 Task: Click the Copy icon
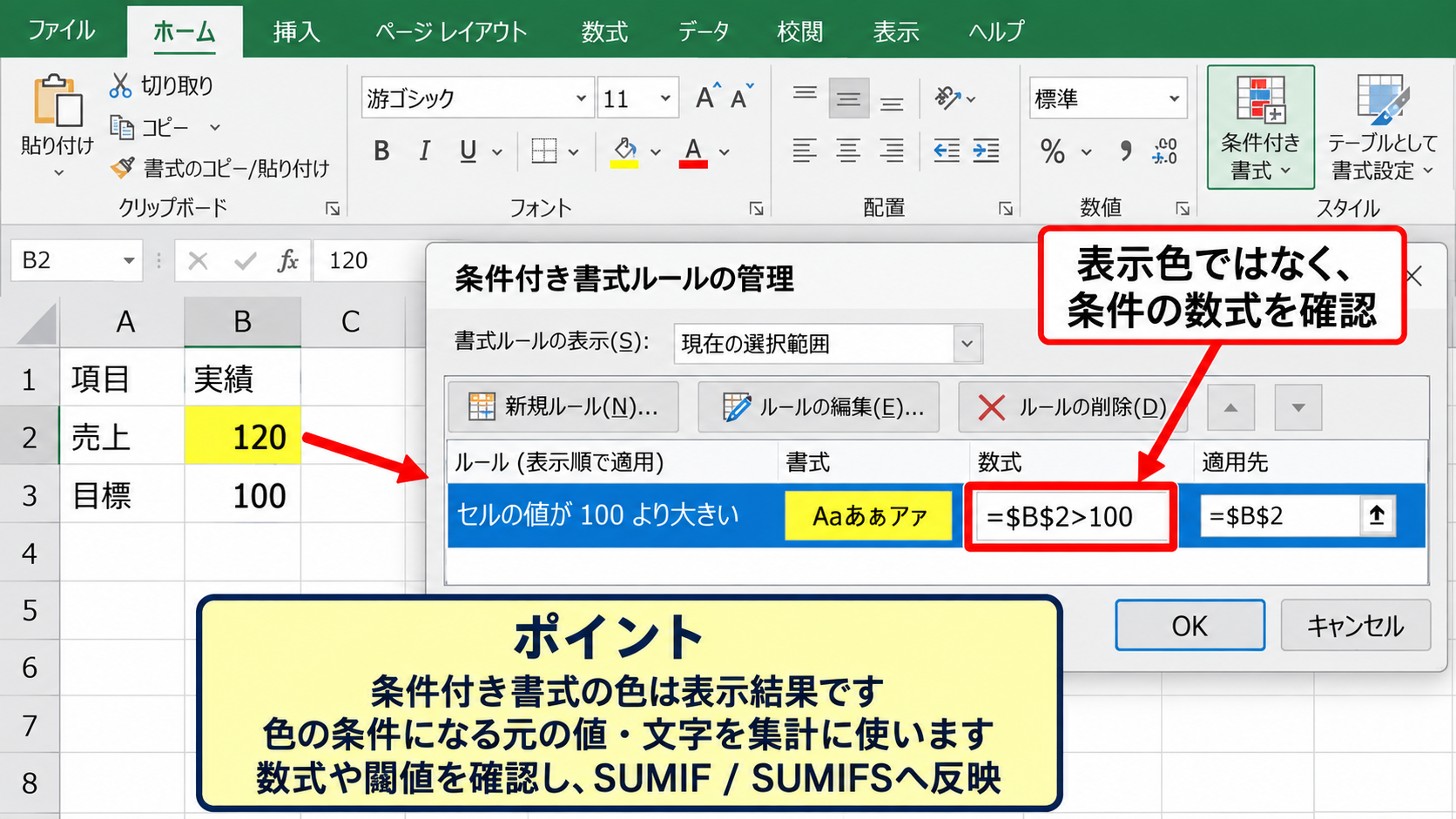121,127
